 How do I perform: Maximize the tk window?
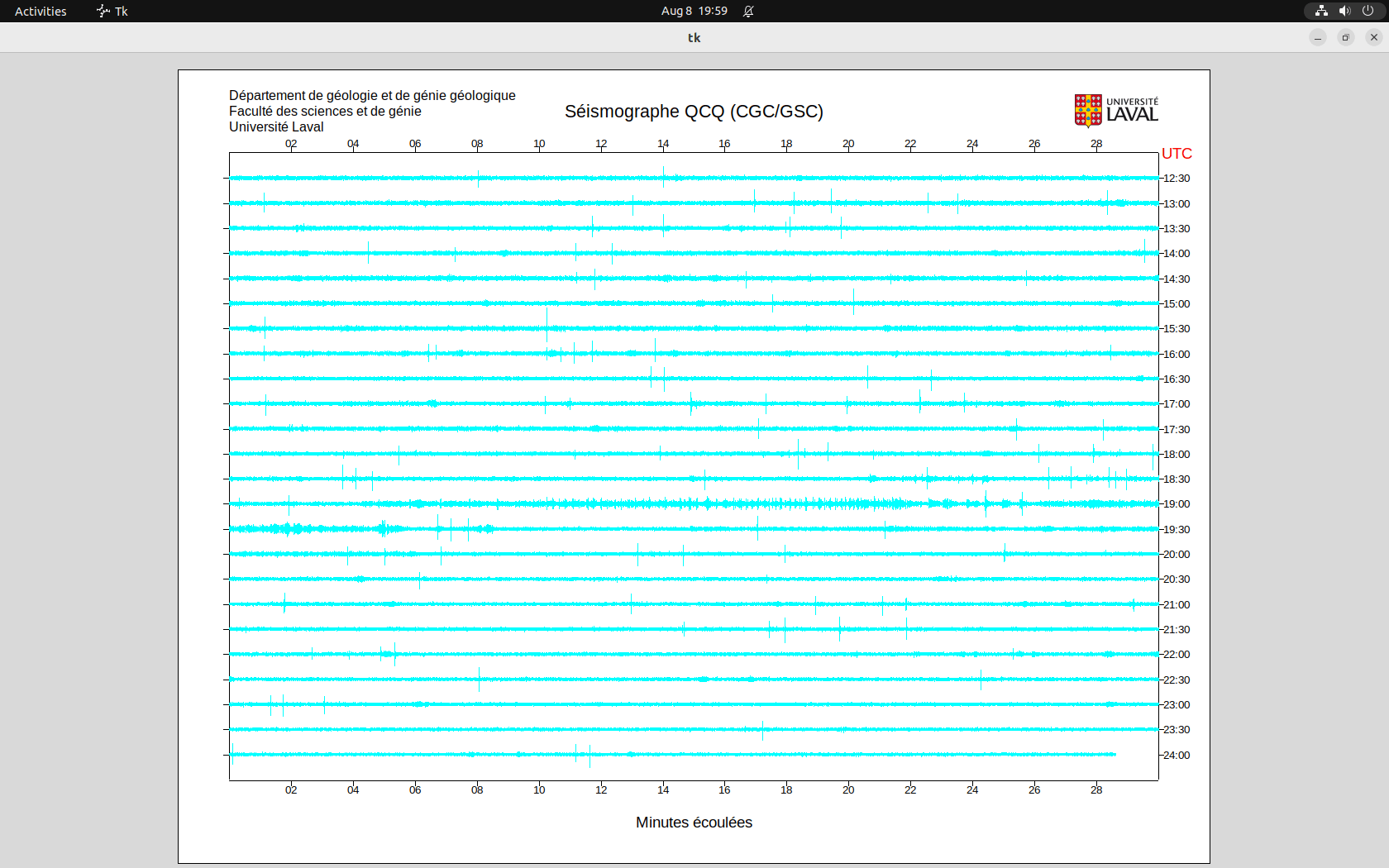tap(1346, 37)
